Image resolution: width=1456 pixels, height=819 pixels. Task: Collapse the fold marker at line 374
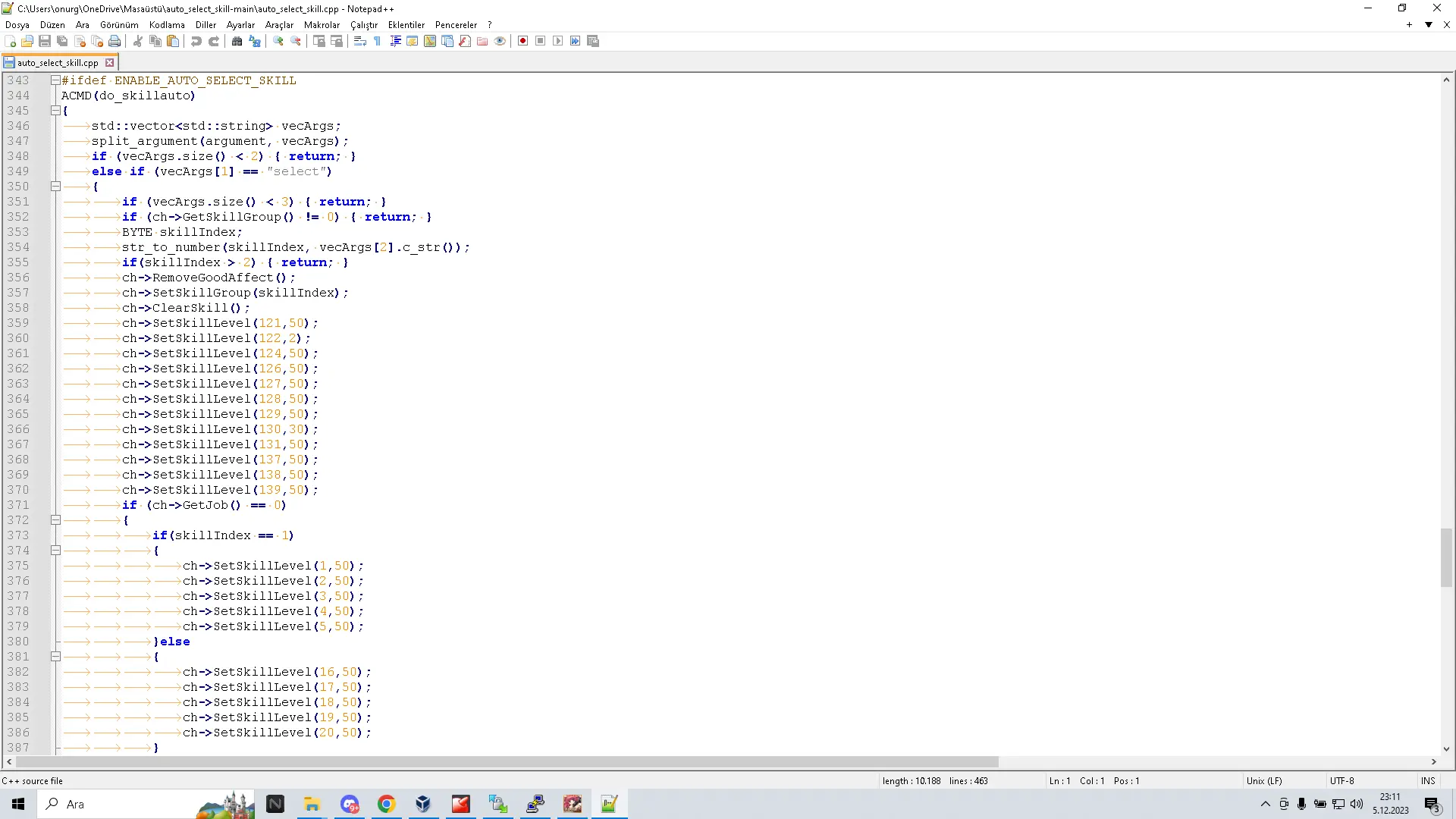55,551
